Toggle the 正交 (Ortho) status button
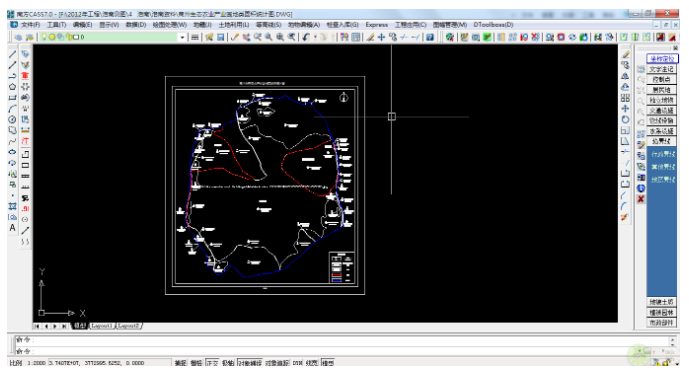The width and height of the screenshot is (689, 370). 212,363
